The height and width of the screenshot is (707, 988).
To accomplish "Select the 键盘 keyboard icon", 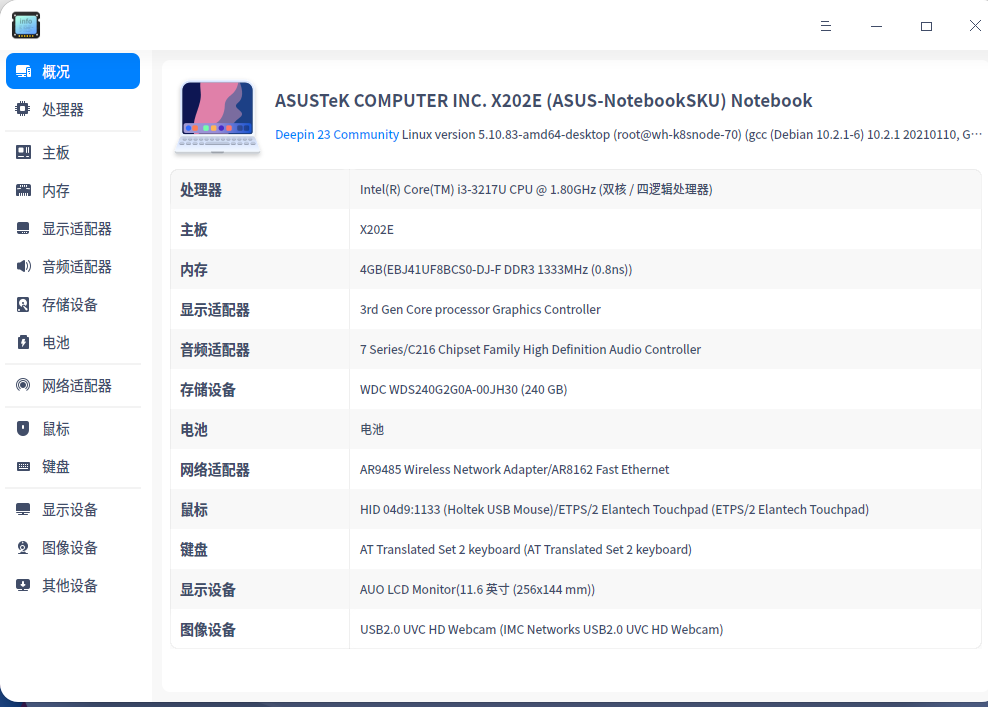I will point(22,466).
